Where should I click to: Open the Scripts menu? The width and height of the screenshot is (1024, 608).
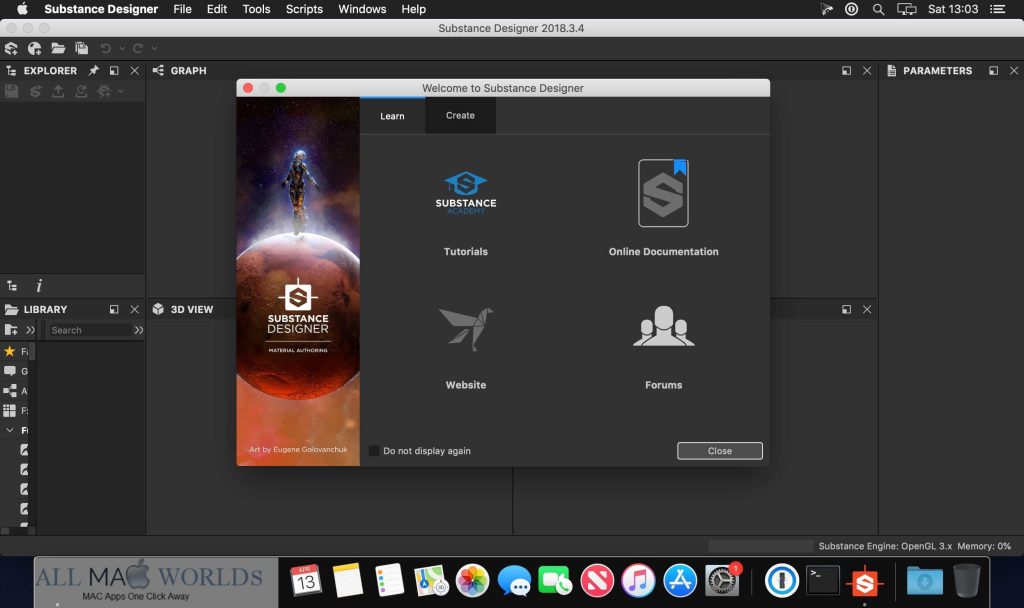304,9
